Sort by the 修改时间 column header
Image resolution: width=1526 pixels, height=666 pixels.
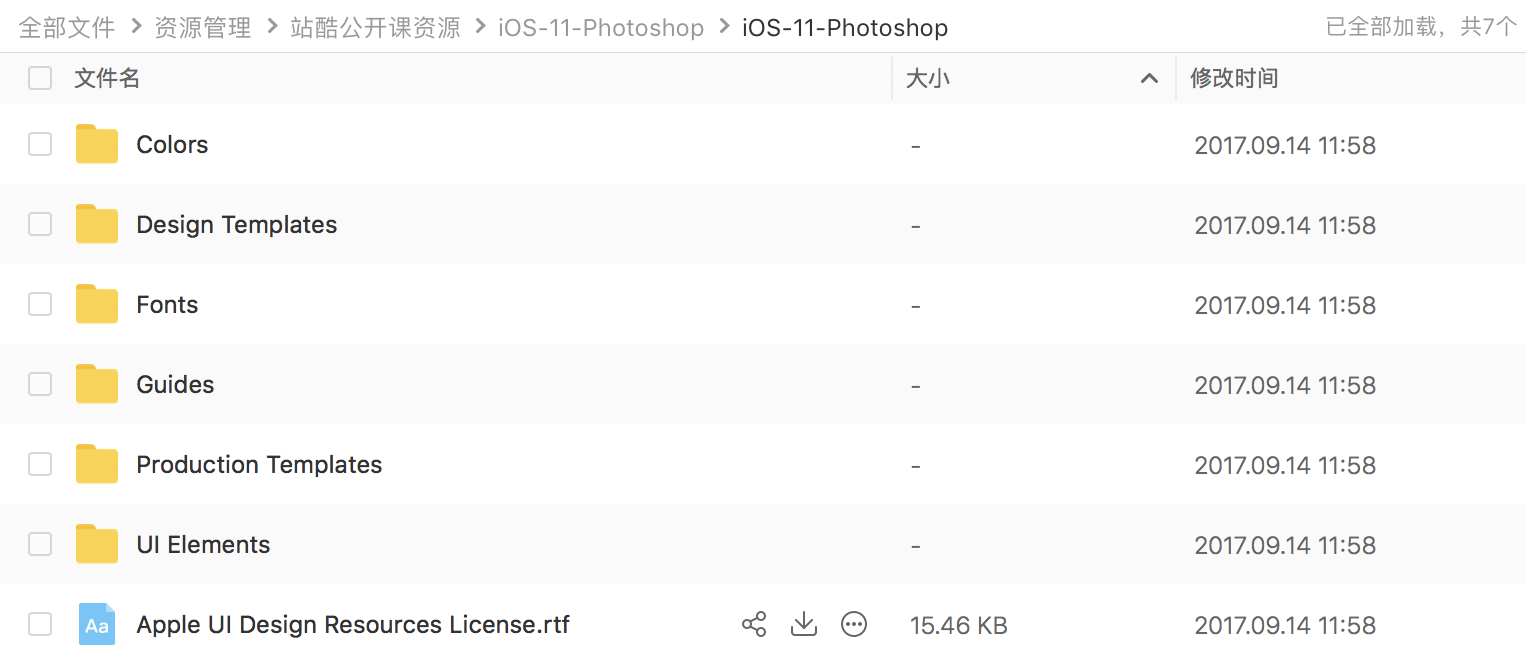pyautogui.click(x=1234, y=78)
